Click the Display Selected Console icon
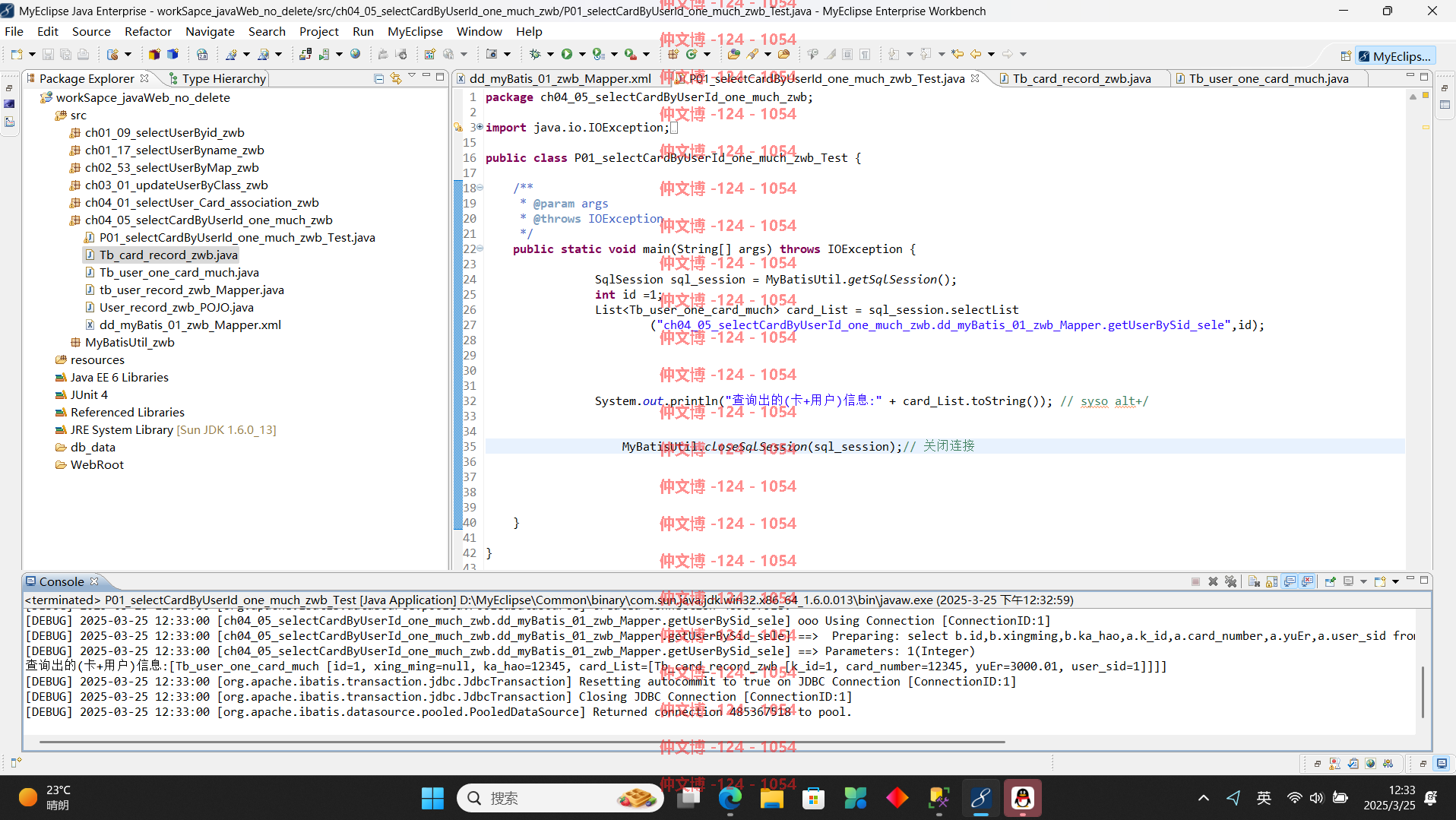This screenshot has height=820, width=1456. point(1348,581)
